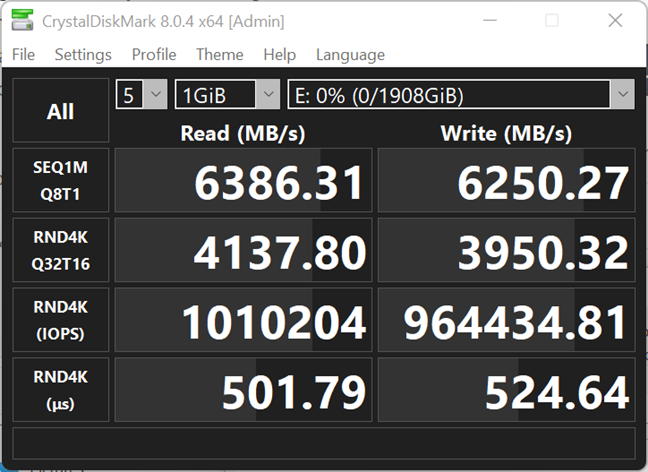Image resolution: width=648 pixels, height=472 pixels.
Task: Click the RND4K (IOPS) test button
Action: pyautogui.click(x=61, y=320)
